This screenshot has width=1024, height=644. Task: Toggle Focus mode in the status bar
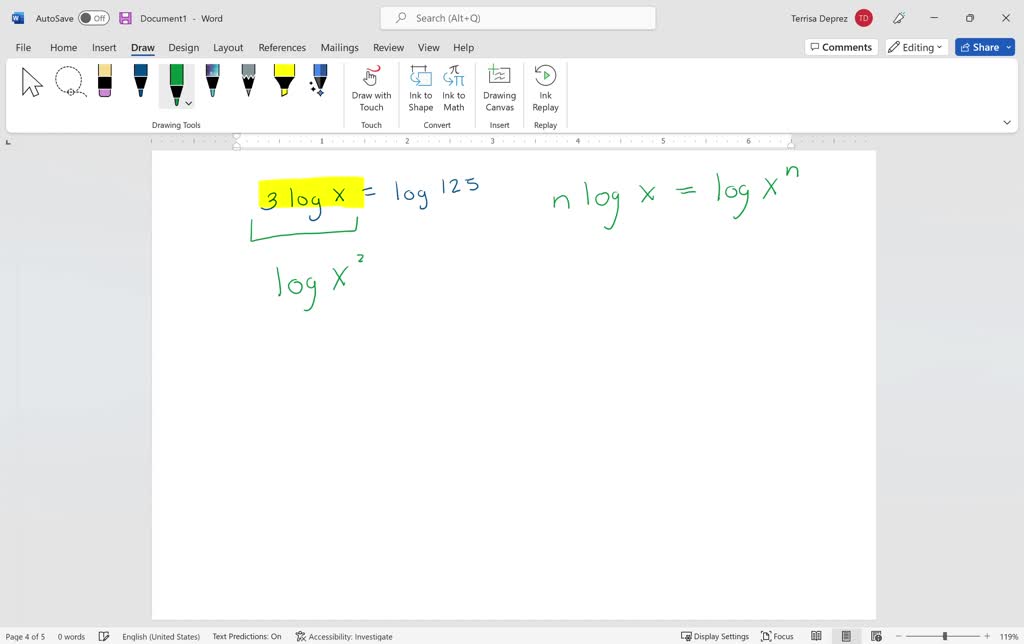click(777, 636)
